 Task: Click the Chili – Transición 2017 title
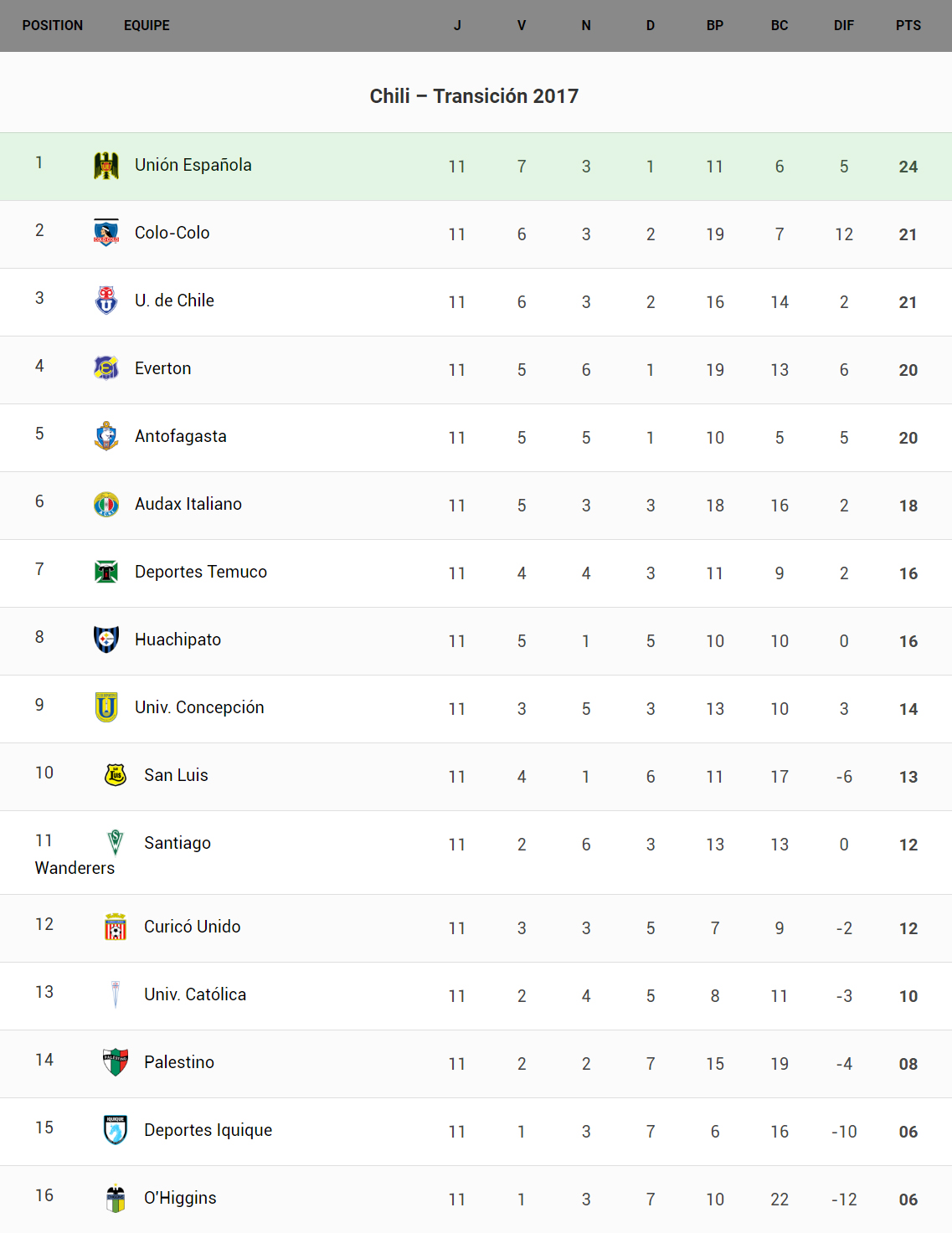474,96
